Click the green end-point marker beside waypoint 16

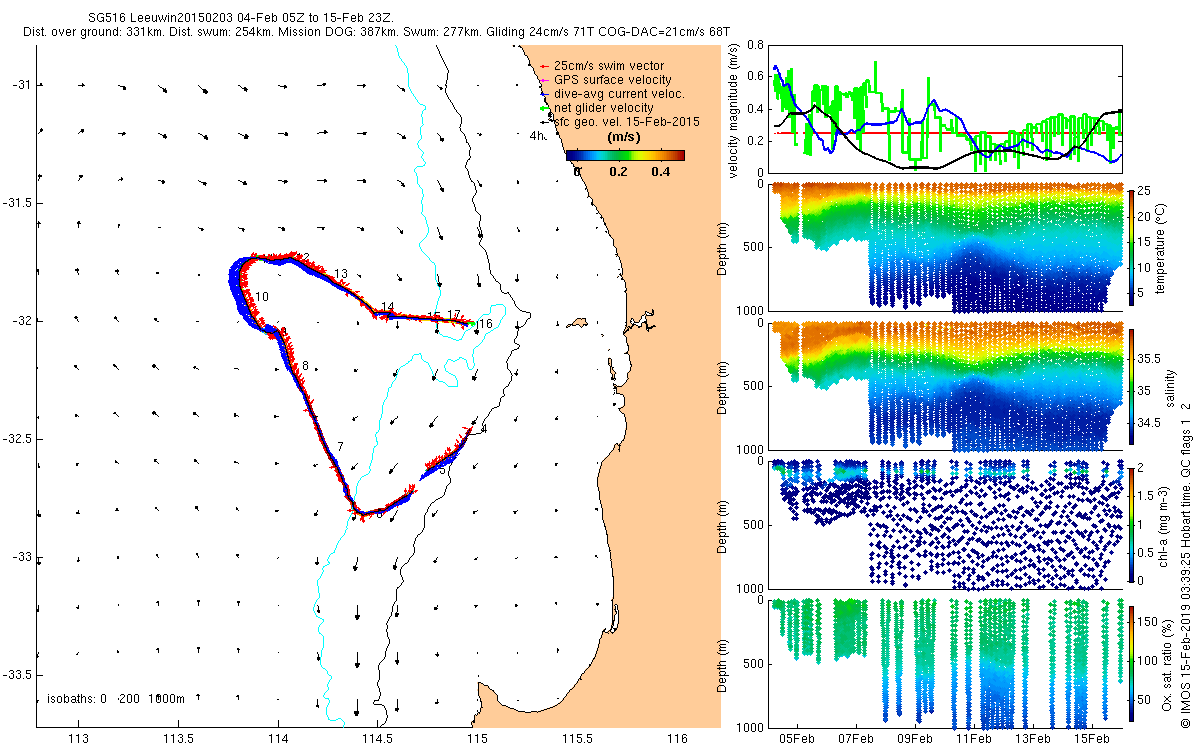click(471, 323)
